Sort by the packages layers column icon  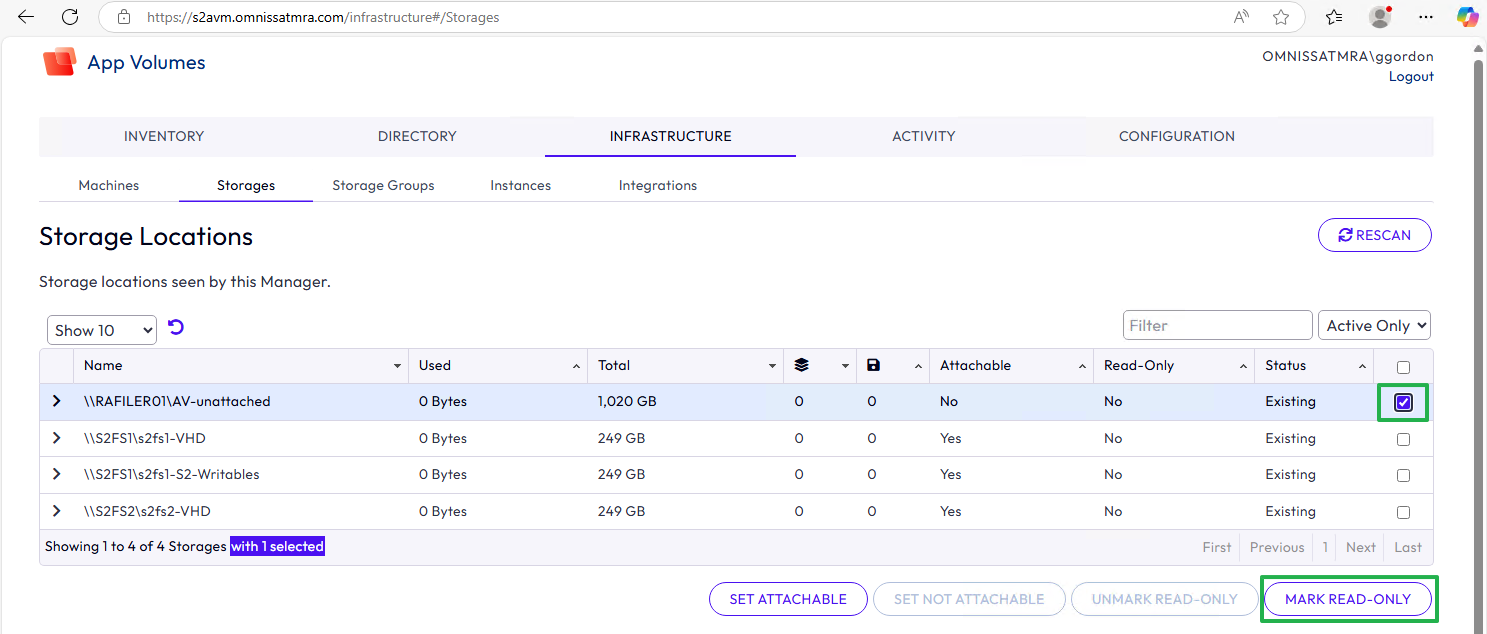pyautogui.click(x=801, y=366)
